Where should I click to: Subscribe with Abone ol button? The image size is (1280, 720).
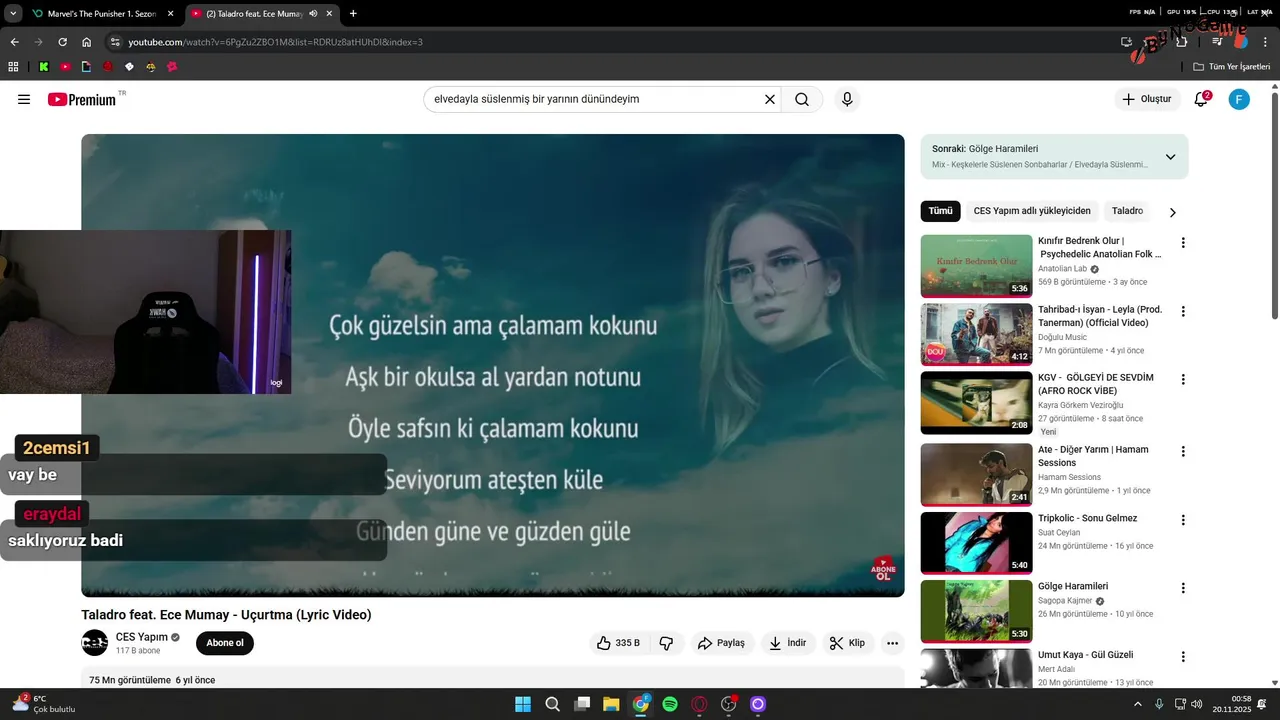pos(225,643)
